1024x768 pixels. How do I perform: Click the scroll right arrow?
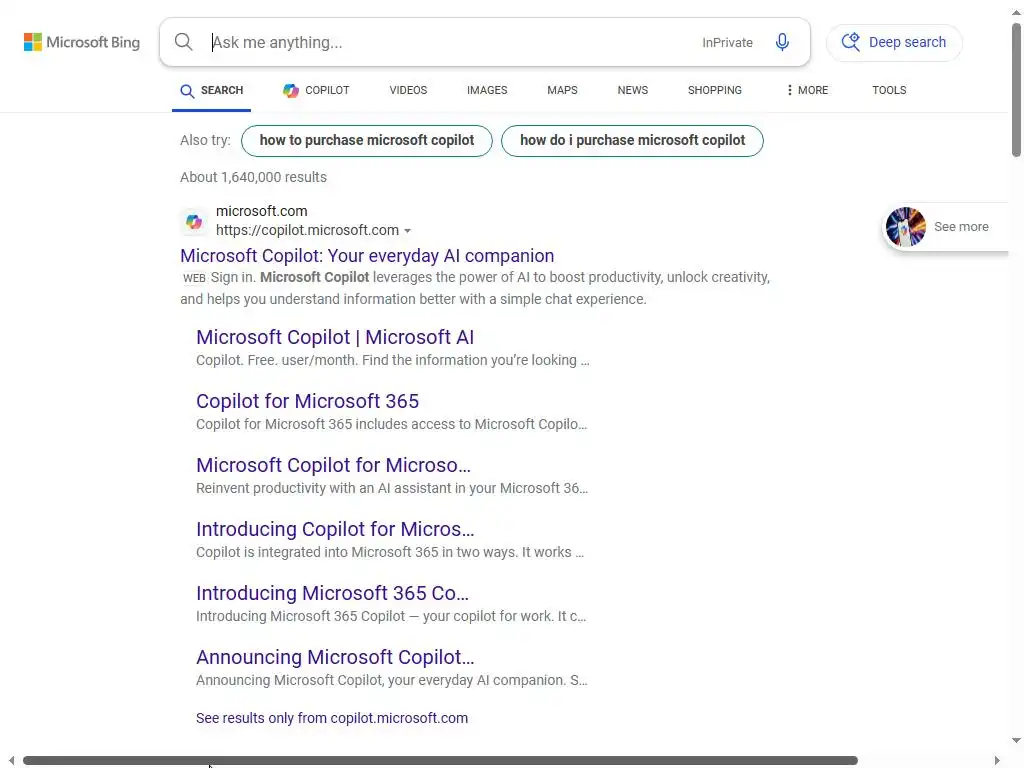997,761
